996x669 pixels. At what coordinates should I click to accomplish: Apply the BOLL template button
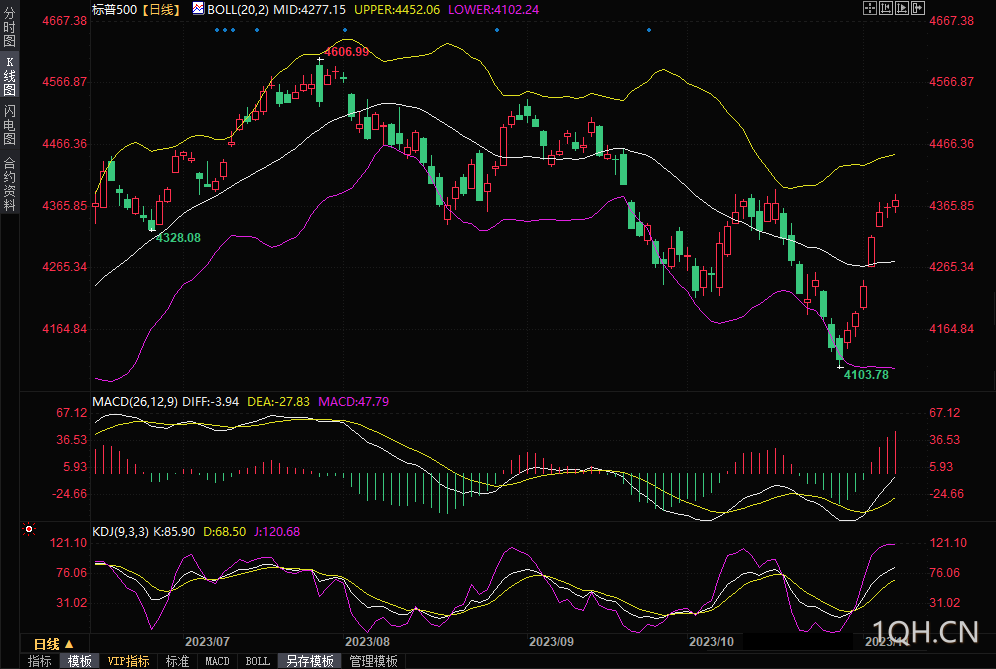(x=257, y=661)
